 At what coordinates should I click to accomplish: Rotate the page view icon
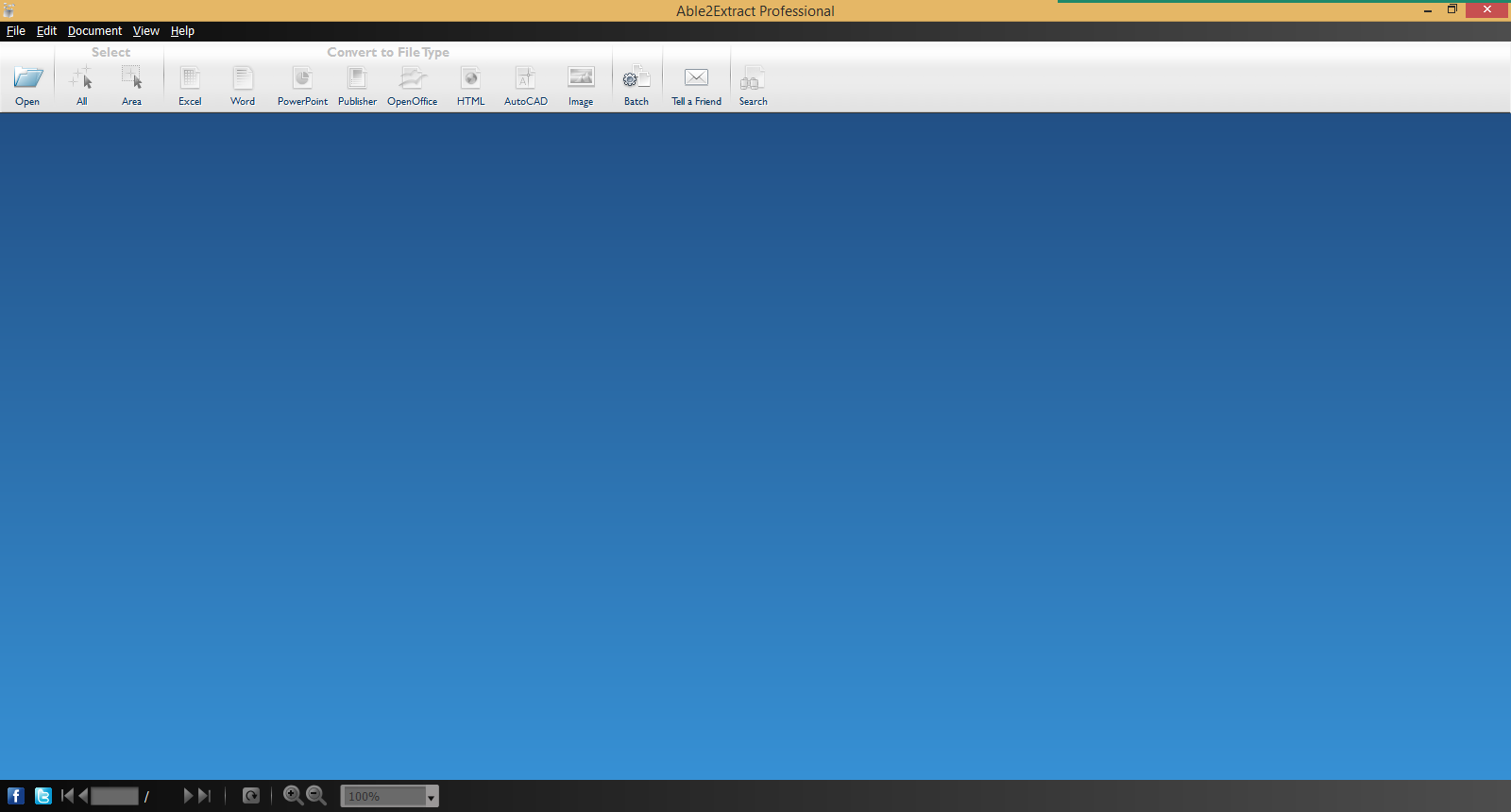[251, 796]
